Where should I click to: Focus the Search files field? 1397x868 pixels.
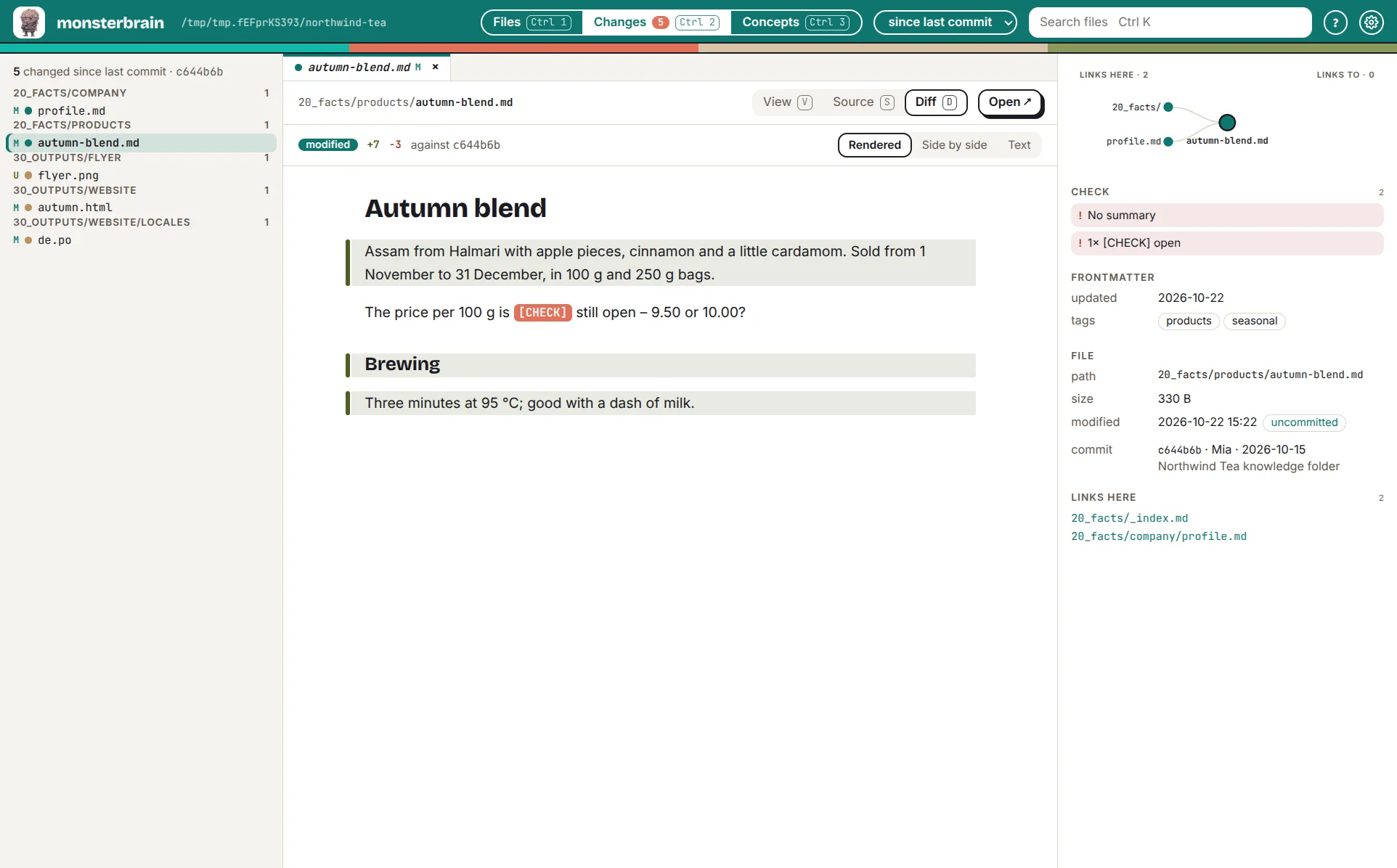[1170, 22]
